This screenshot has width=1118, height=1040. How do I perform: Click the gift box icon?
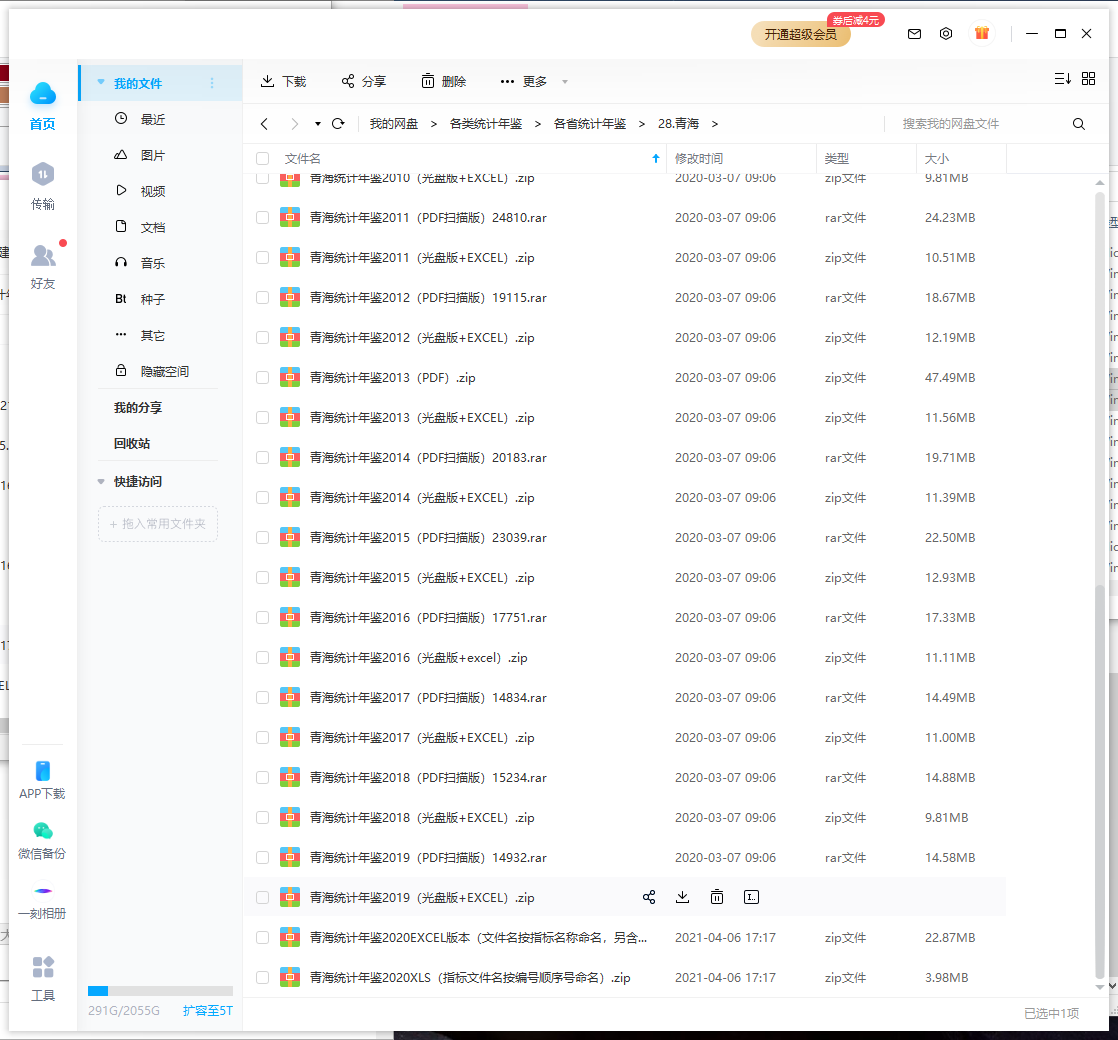982,33
